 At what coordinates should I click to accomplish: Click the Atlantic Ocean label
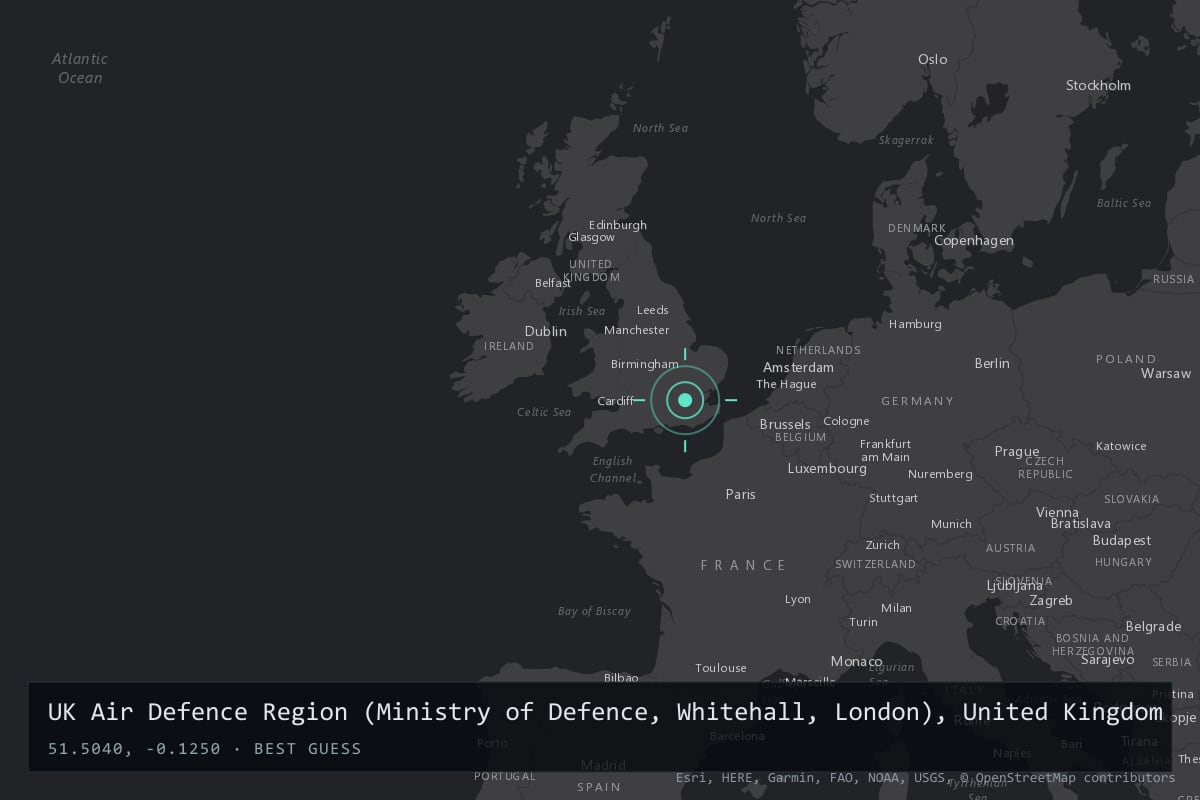80,68
